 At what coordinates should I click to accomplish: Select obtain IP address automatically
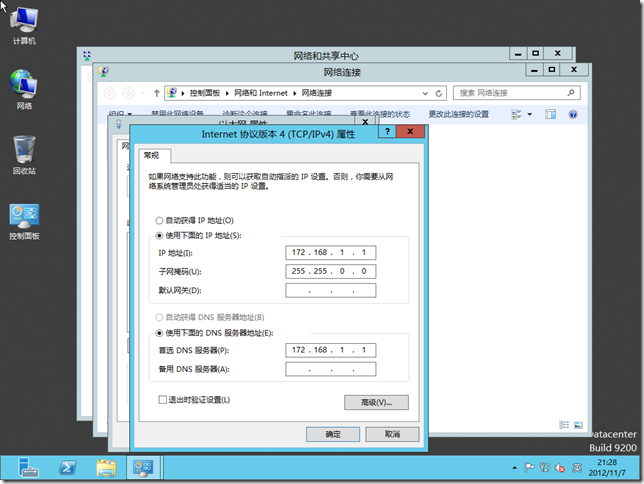(195, 221)
